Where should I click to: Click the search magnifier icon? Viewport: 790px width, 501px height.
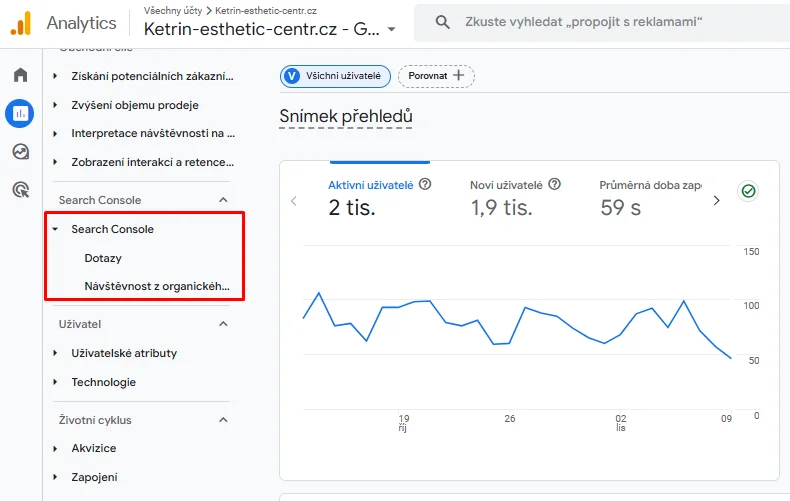(442, 22)
